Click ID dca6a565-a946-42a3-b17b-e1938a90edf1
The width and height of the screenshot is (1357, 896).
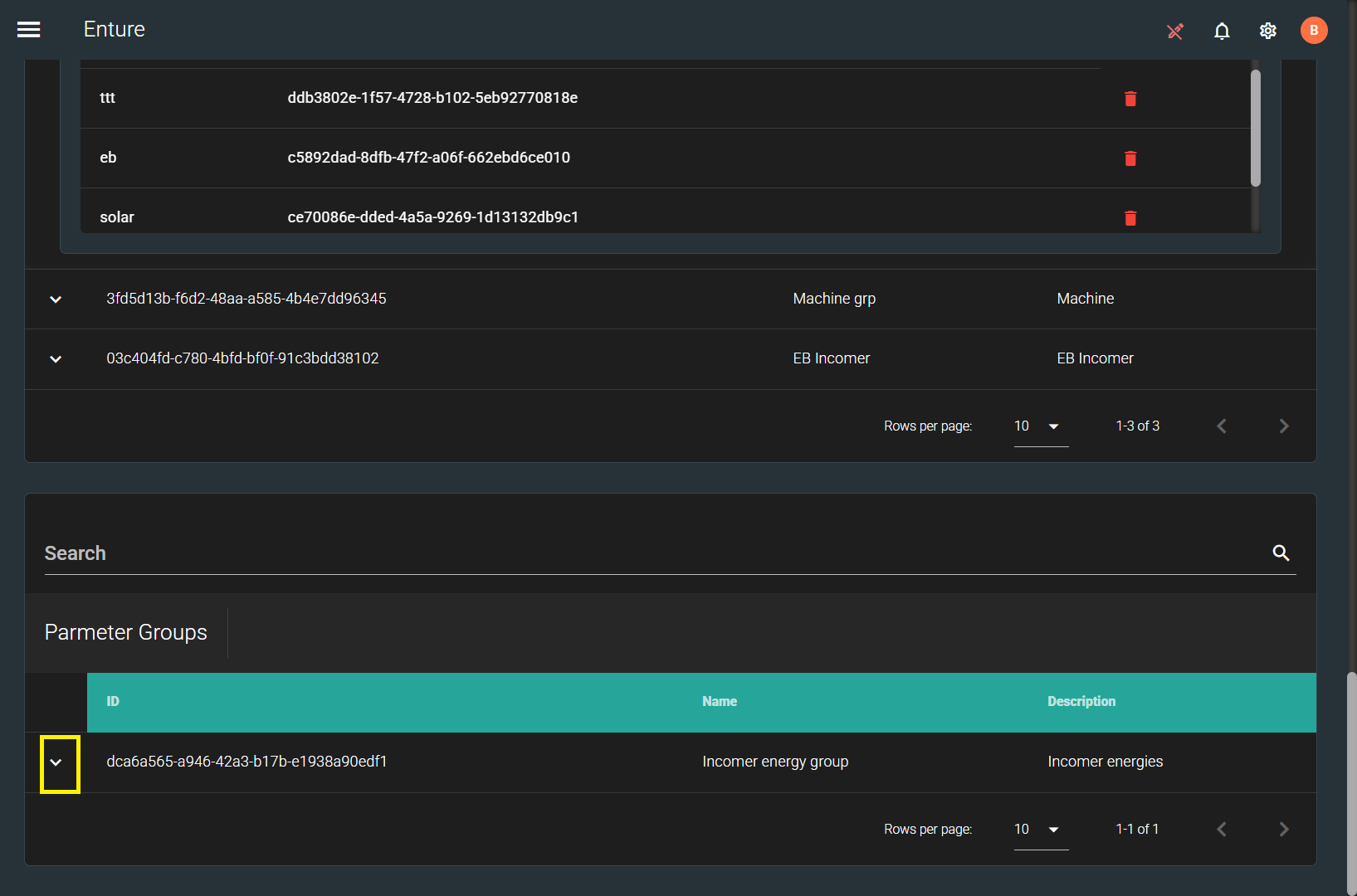click(x=247, y=762)
